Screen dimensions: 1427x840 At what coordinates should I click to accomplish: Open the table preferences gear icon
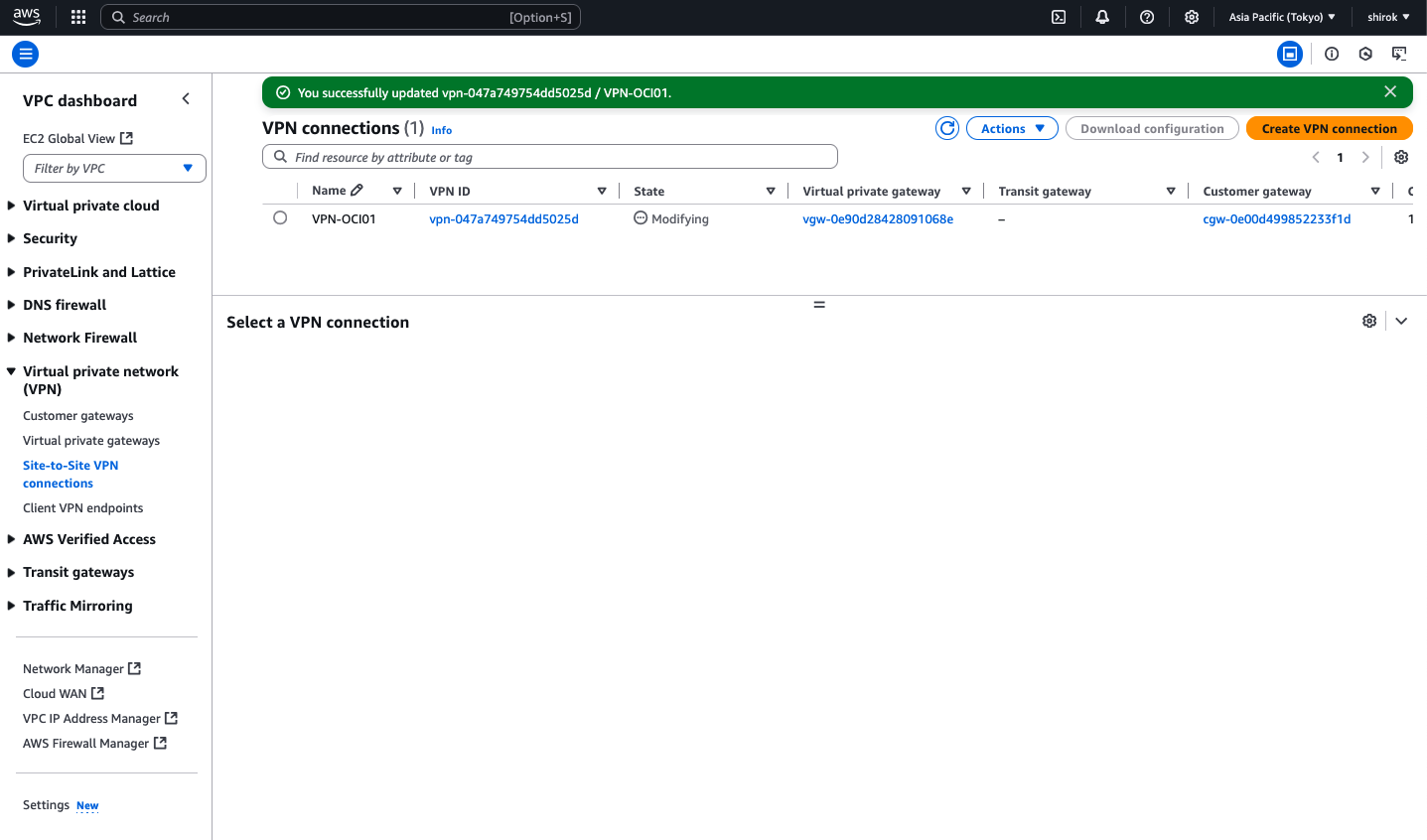1400,157
